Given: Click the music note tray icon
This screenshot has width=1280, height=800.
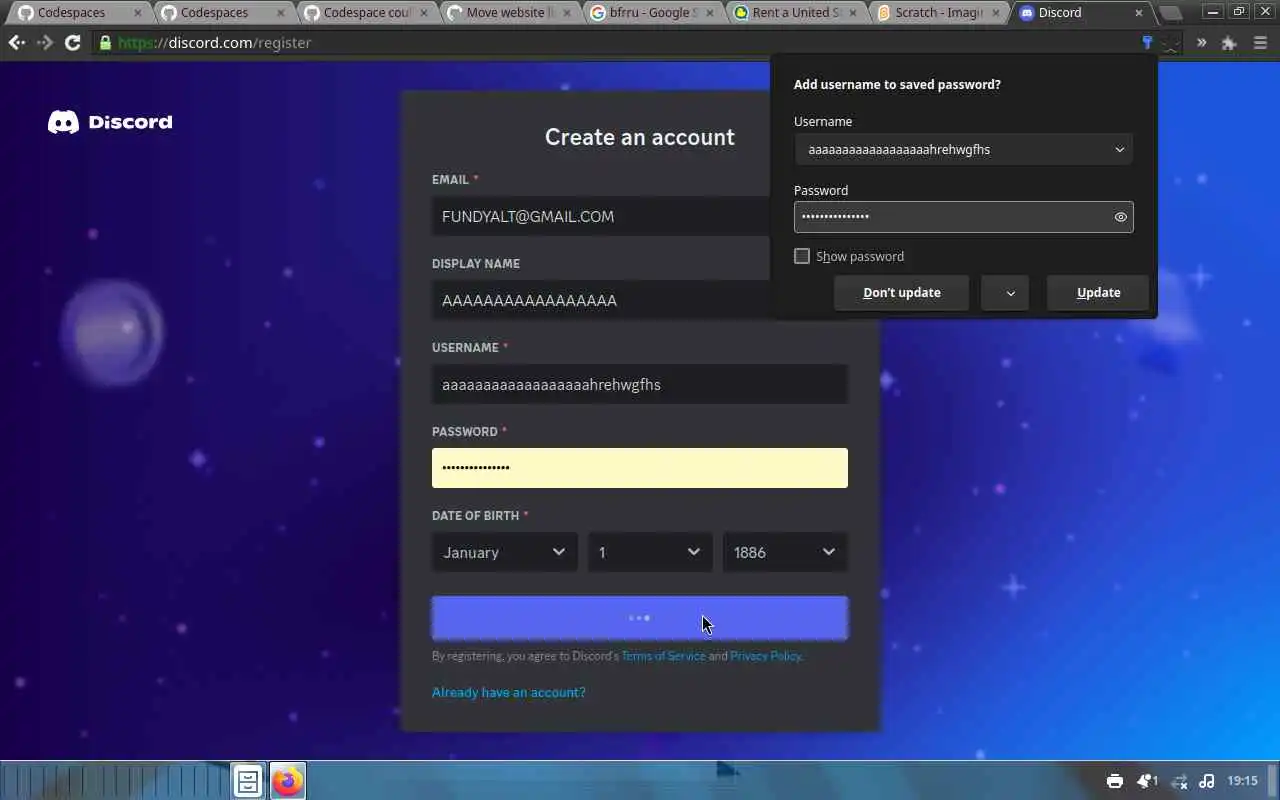Looking at the screenshot, I should click(1207, 781).
